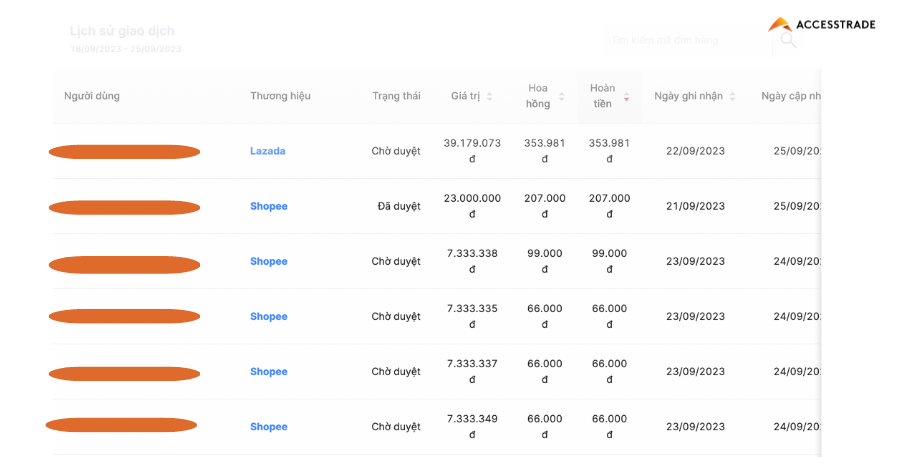
Task: Sort by Giá trị column arrows
Action: 489,97
